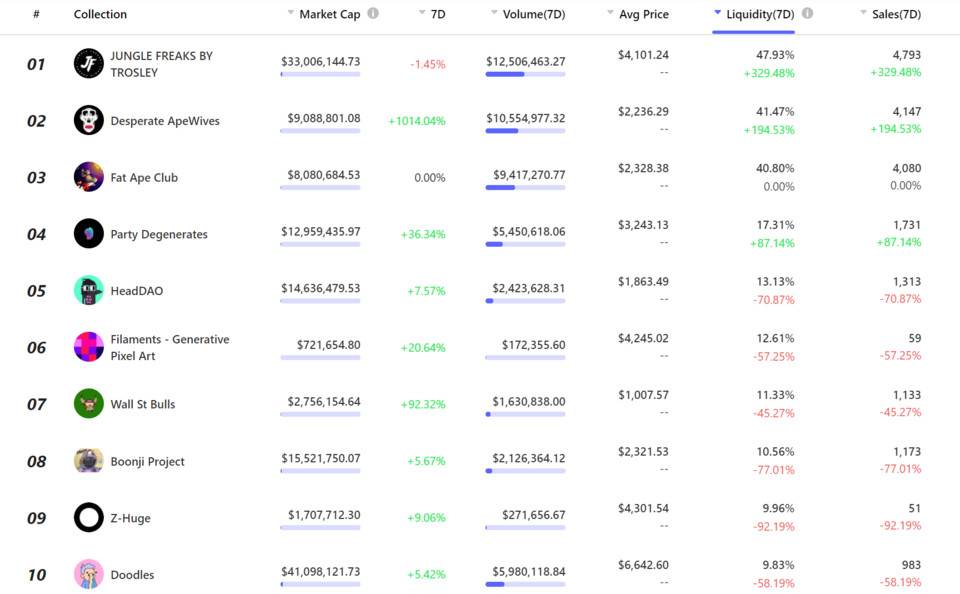Open the Boonji Project collection link
960x594 pixels.
click(x=147, y=461)
